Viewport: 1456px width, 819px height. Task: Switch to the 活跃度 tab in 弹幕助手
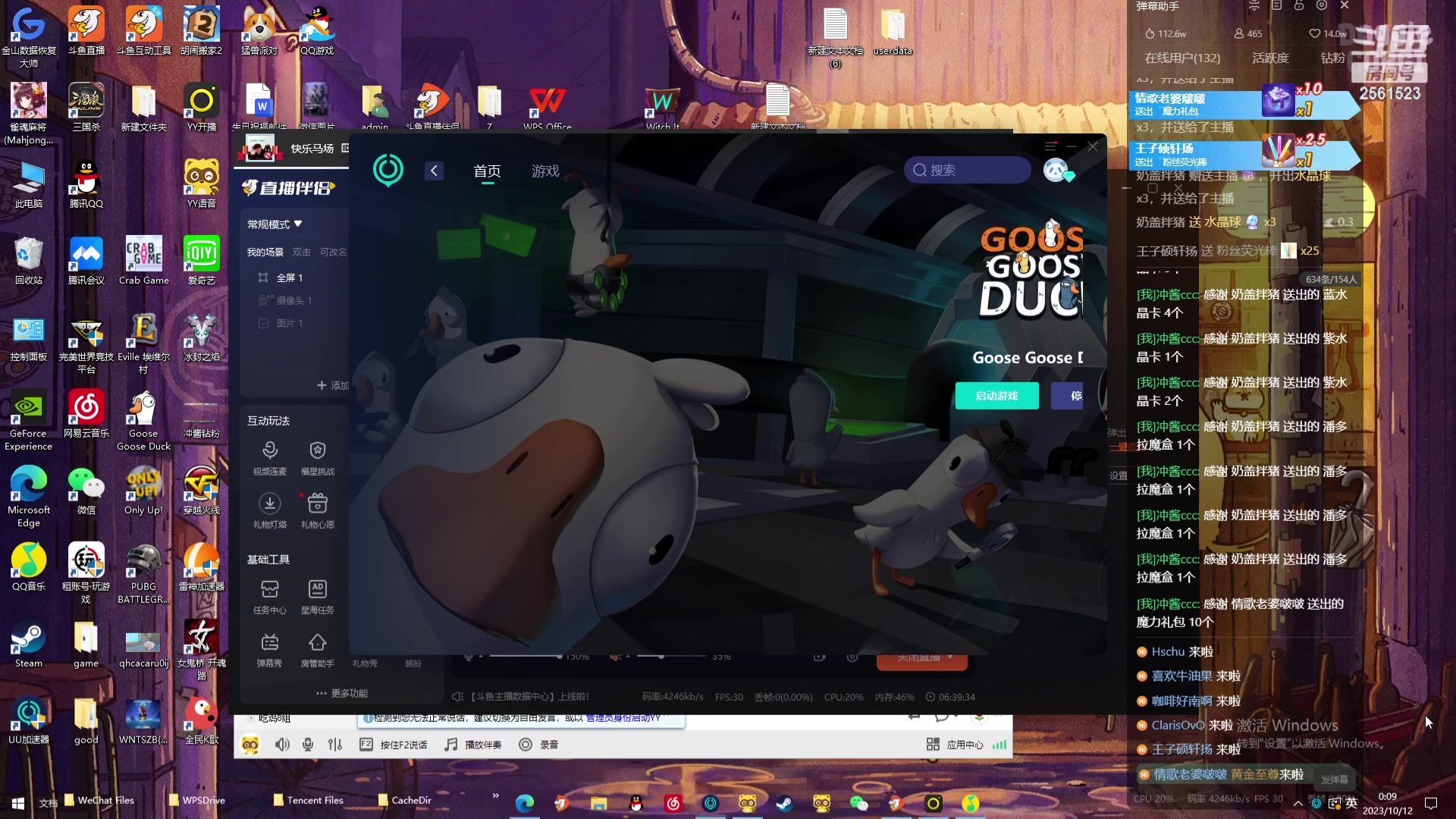tap(1270, 58)
